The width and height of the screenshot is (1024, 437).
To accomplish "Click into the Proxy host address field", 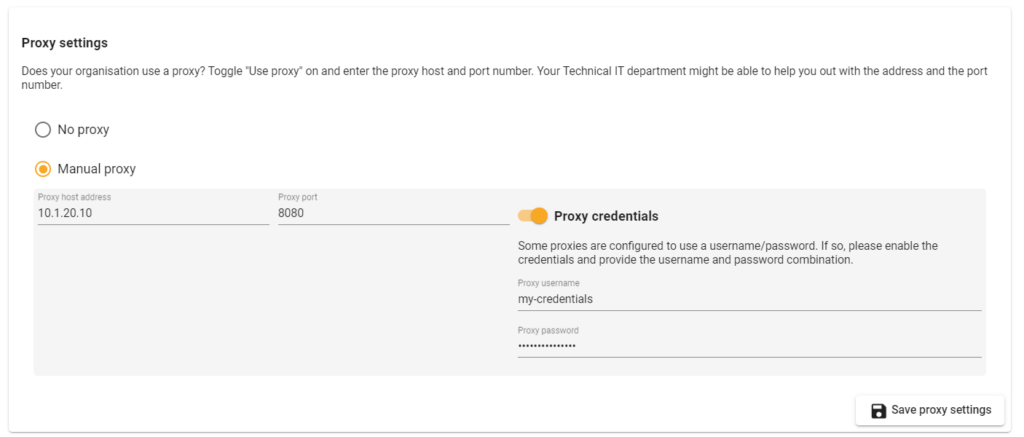I will 153,213.
